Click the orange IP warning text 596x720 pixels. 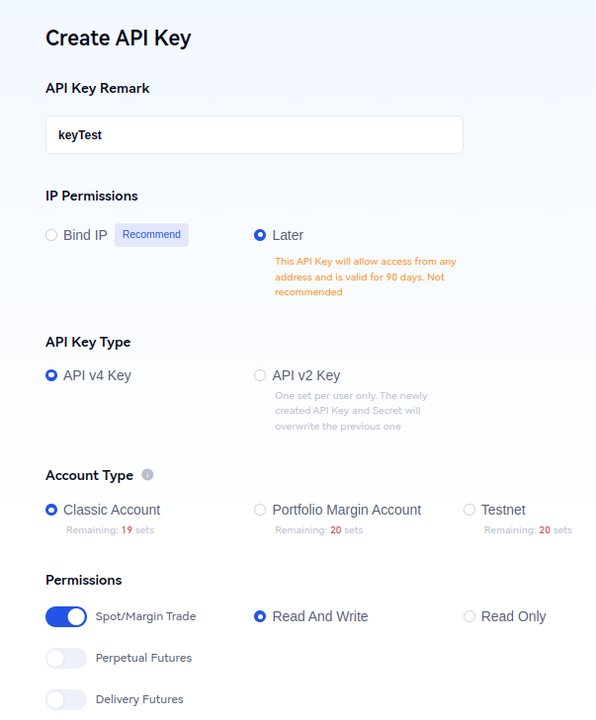point(365,276)
